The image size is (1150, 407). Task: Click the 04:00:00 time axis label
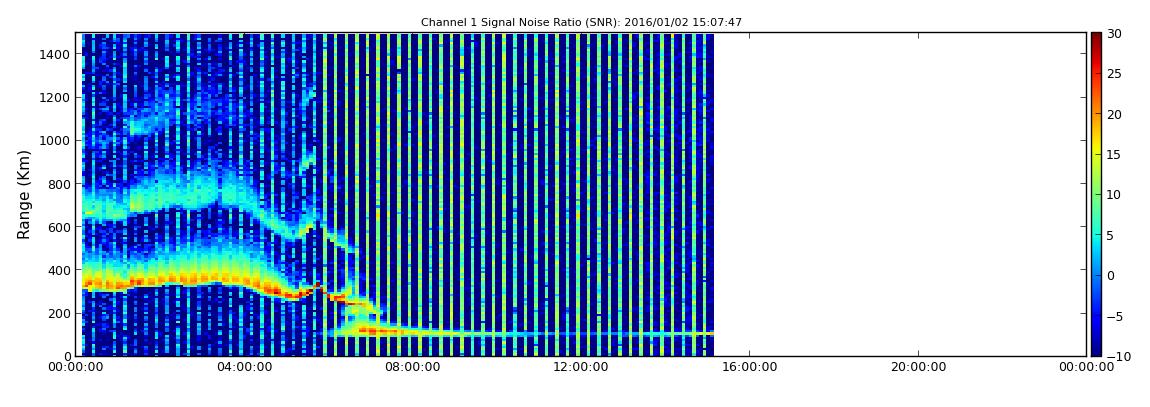coord(243,367)
